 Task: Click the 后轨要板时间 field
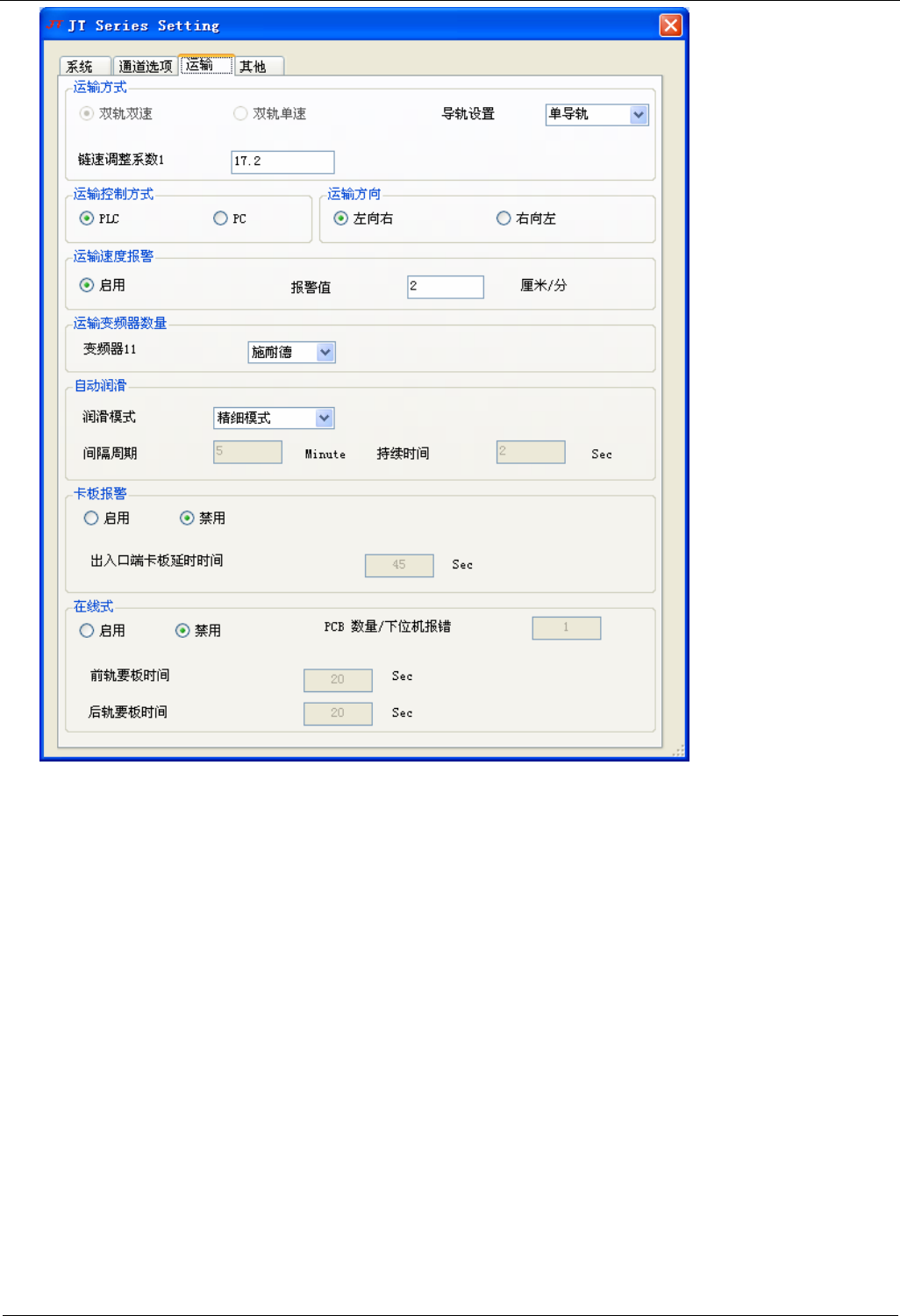(x=338, y=713)
